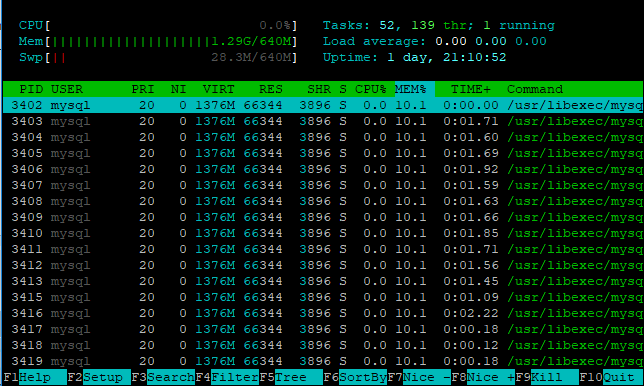Screen dimensions: 644x386
Task: Start process Search with F3
Action: 163,377
